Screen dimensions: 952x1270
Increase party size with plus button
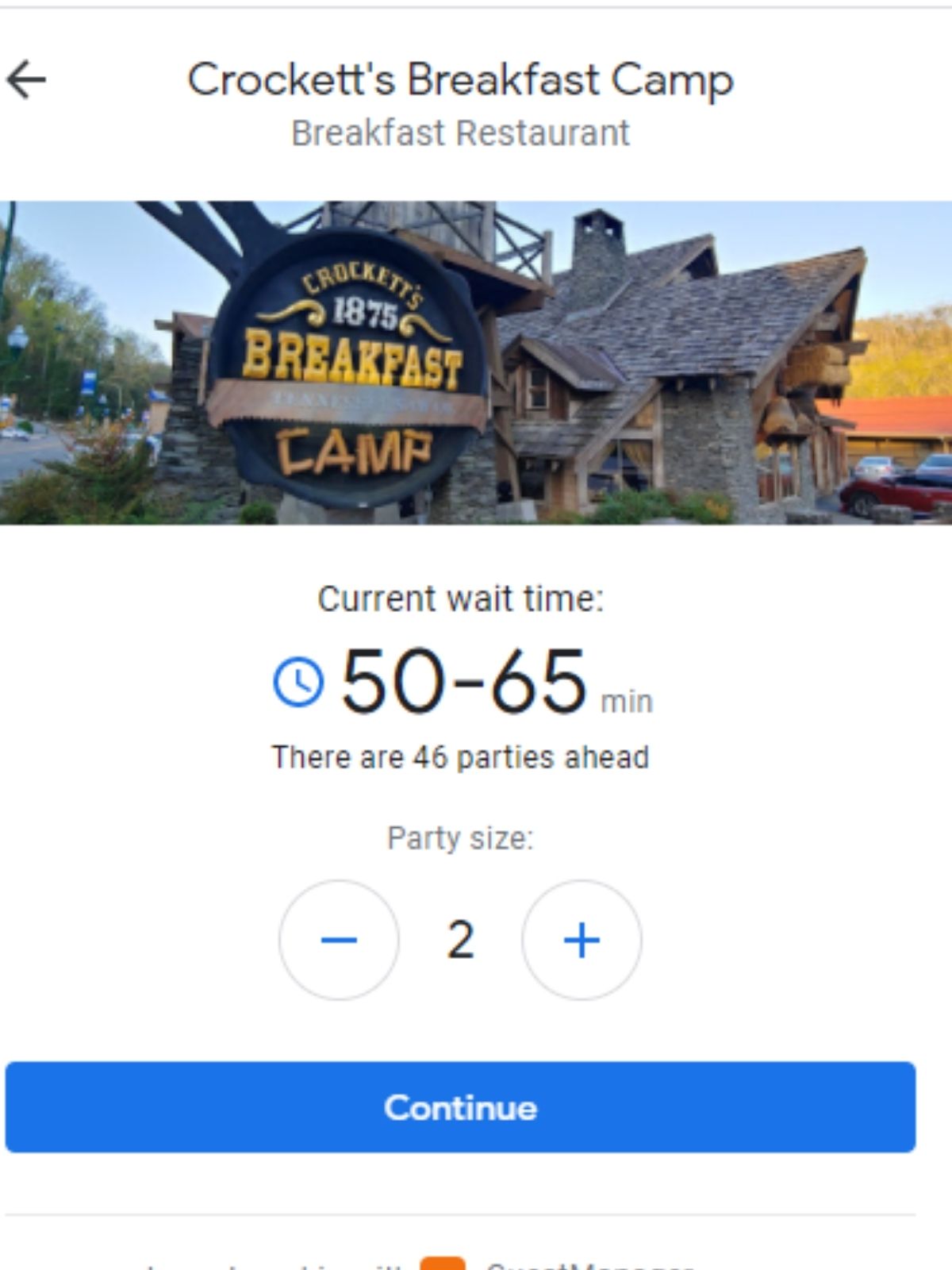[x=582, y=940]
